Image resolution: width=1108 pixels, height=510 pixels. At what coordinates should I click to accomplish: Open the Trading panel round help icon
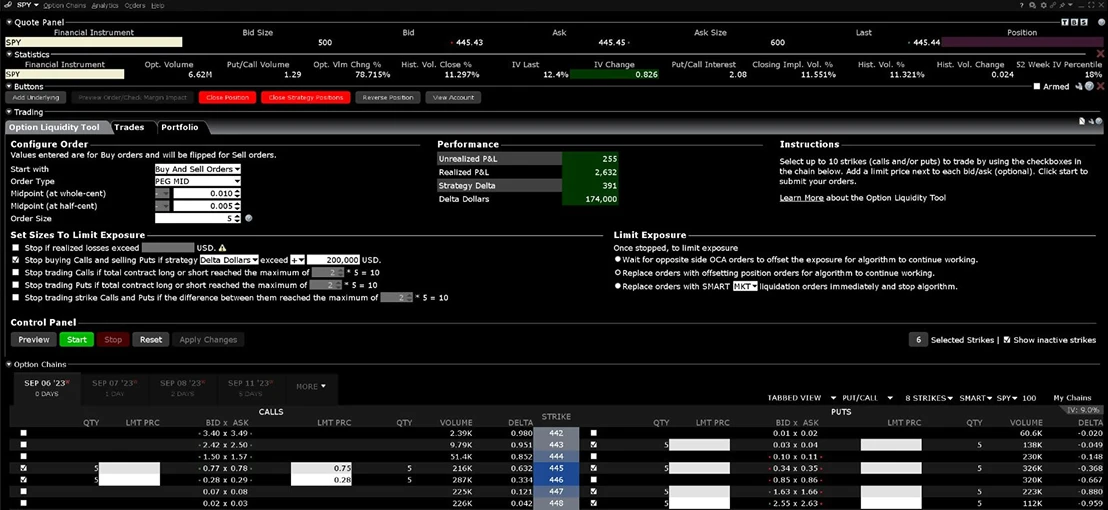(1099, 121)
